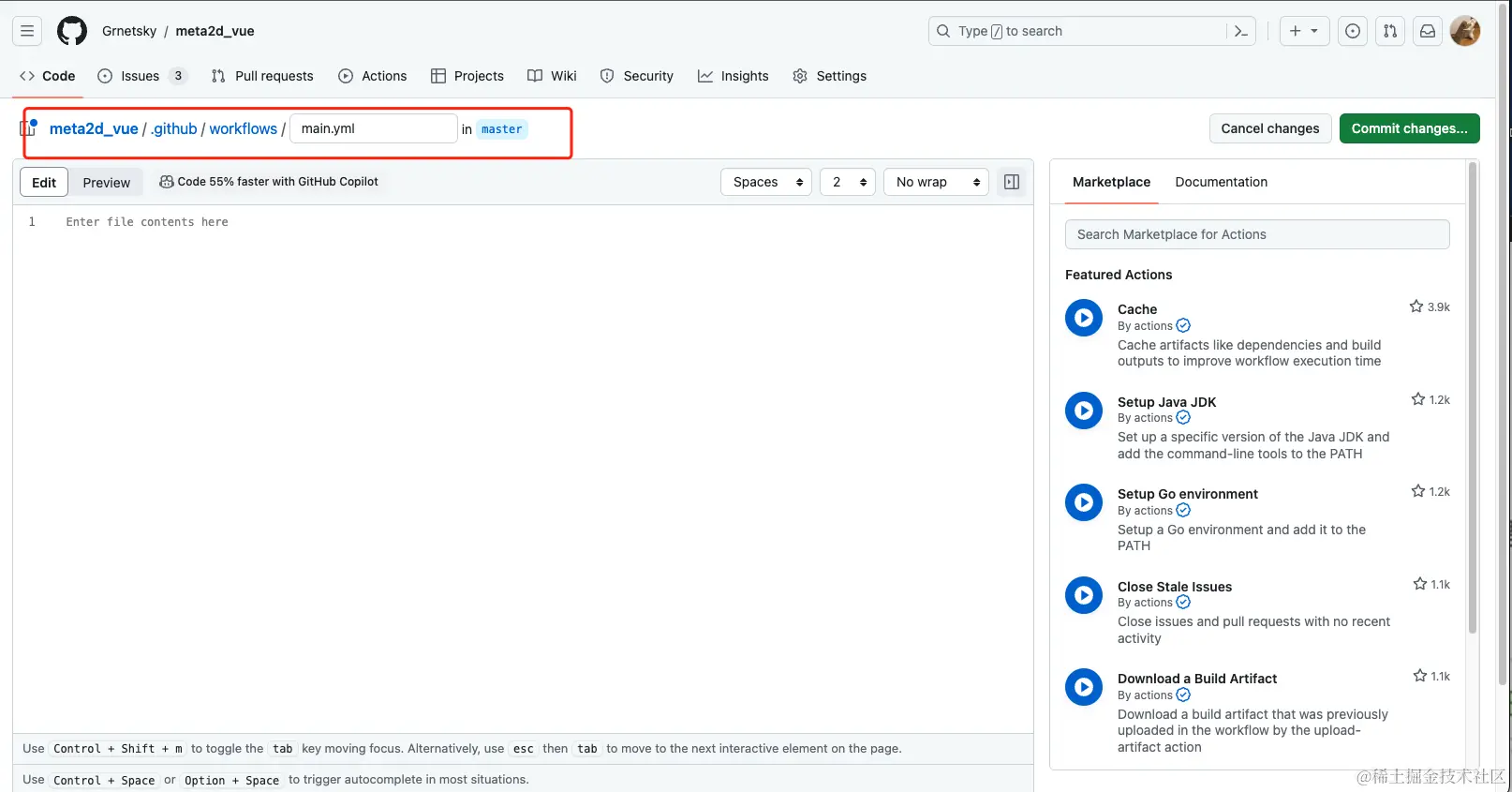This screenshot has width=1512, height=792.
Task: View your pull requests from header icon
Action: [1390, 31]
